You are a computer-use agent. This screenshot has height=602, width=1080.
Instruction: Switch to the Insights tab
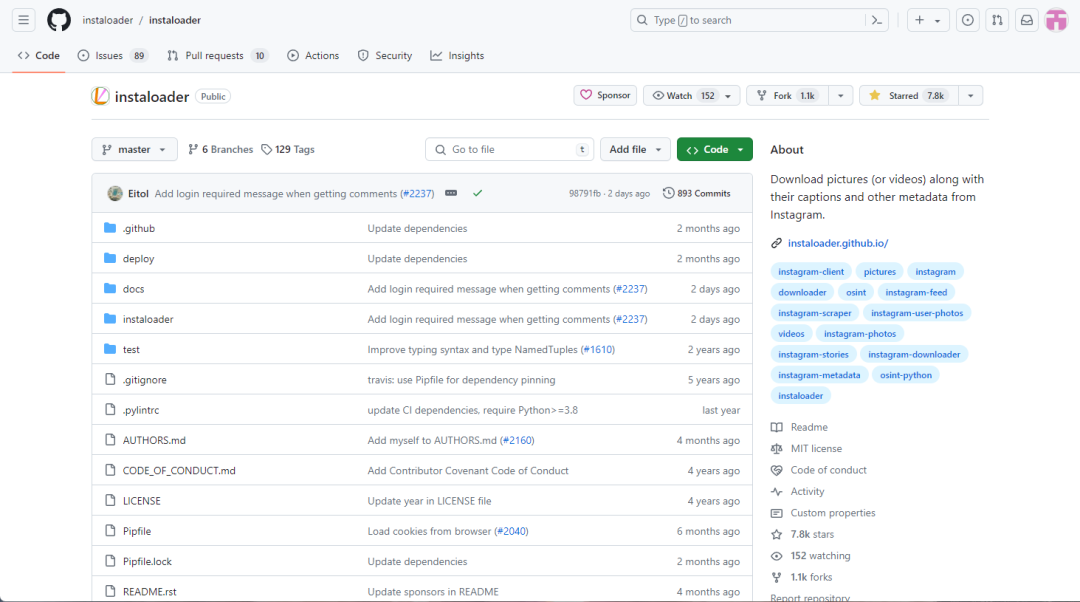coord(457,56)
